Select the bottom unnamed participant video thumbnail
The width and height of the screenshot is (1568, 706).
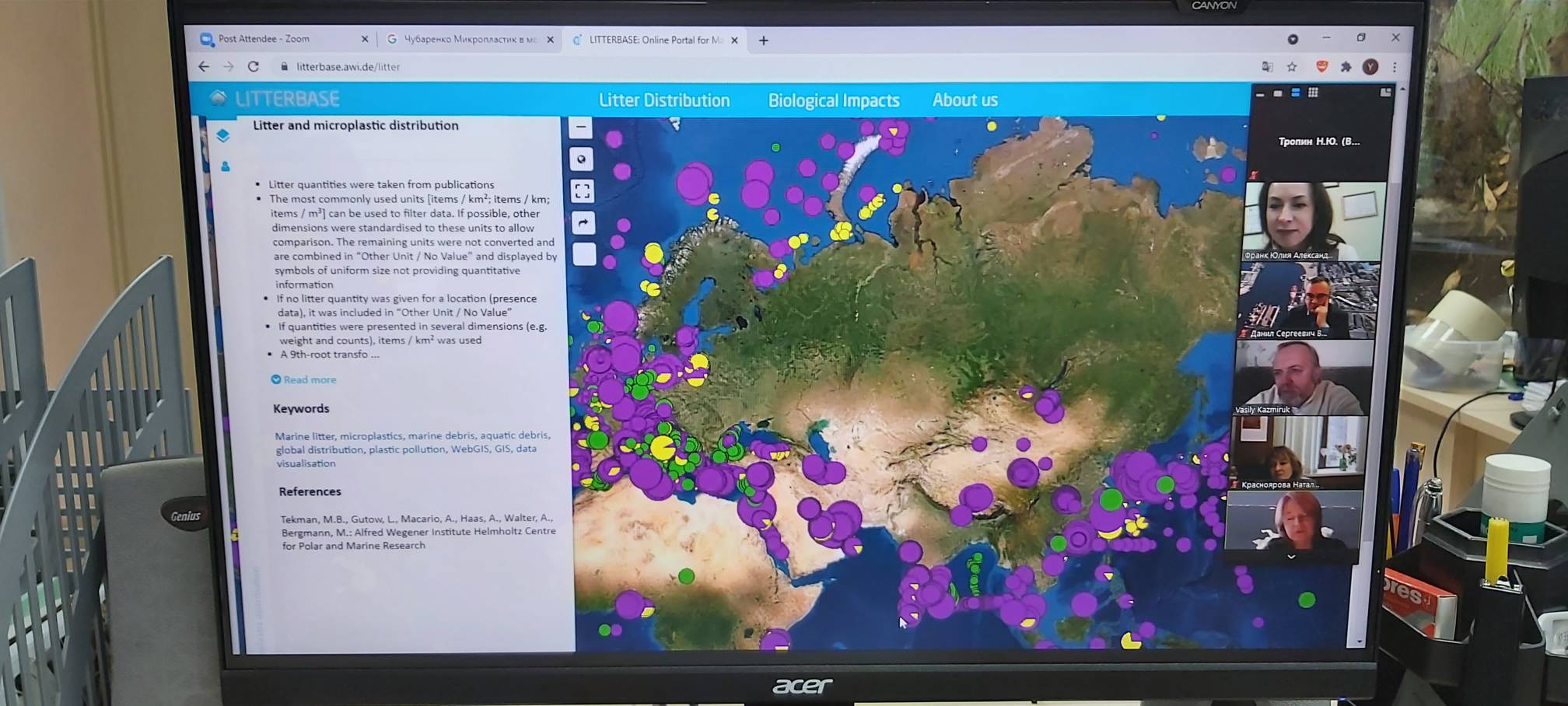click(1294, 520)
